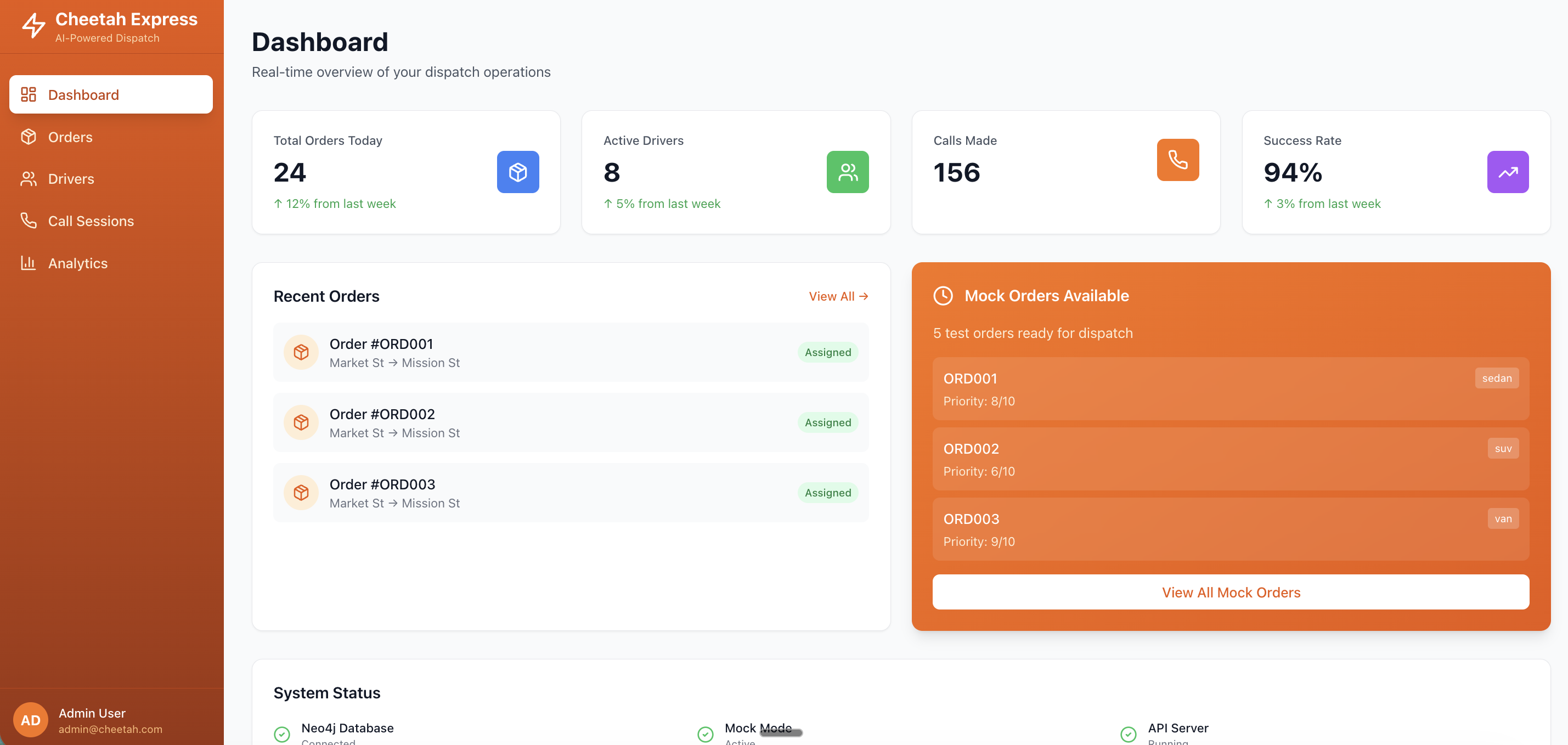Click the sedan tag on ORD001

1496,378
